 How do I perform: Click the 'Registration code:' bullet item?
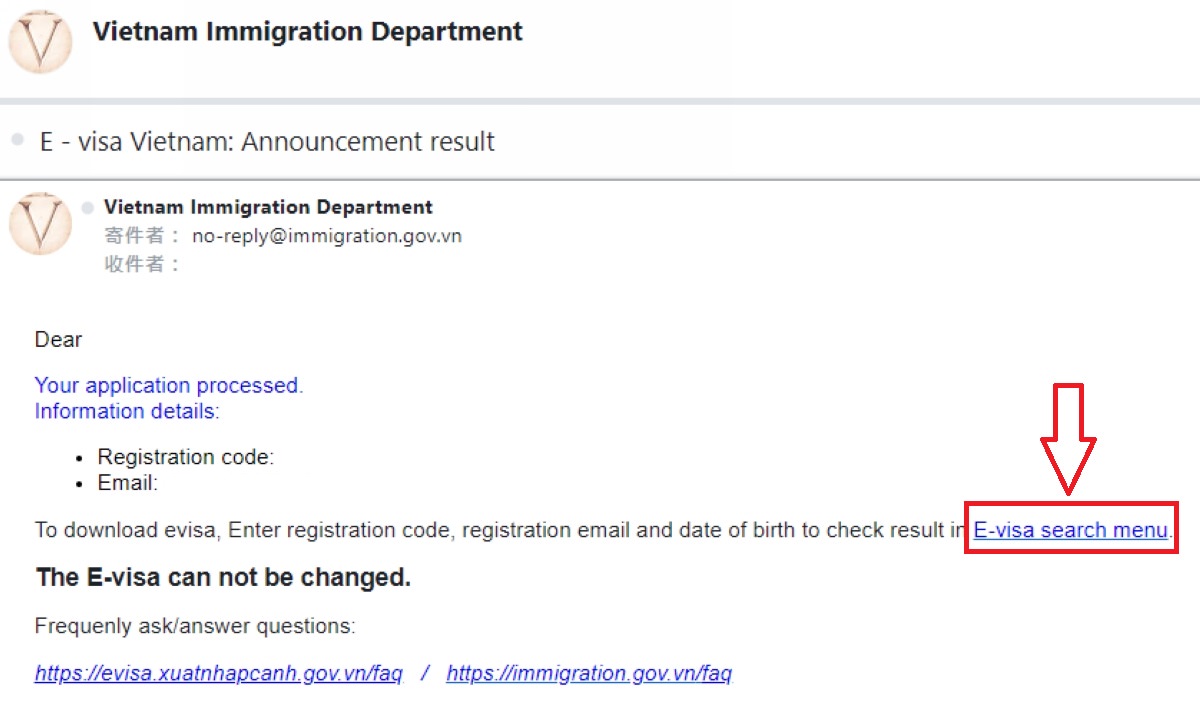(x=186, y=457)
